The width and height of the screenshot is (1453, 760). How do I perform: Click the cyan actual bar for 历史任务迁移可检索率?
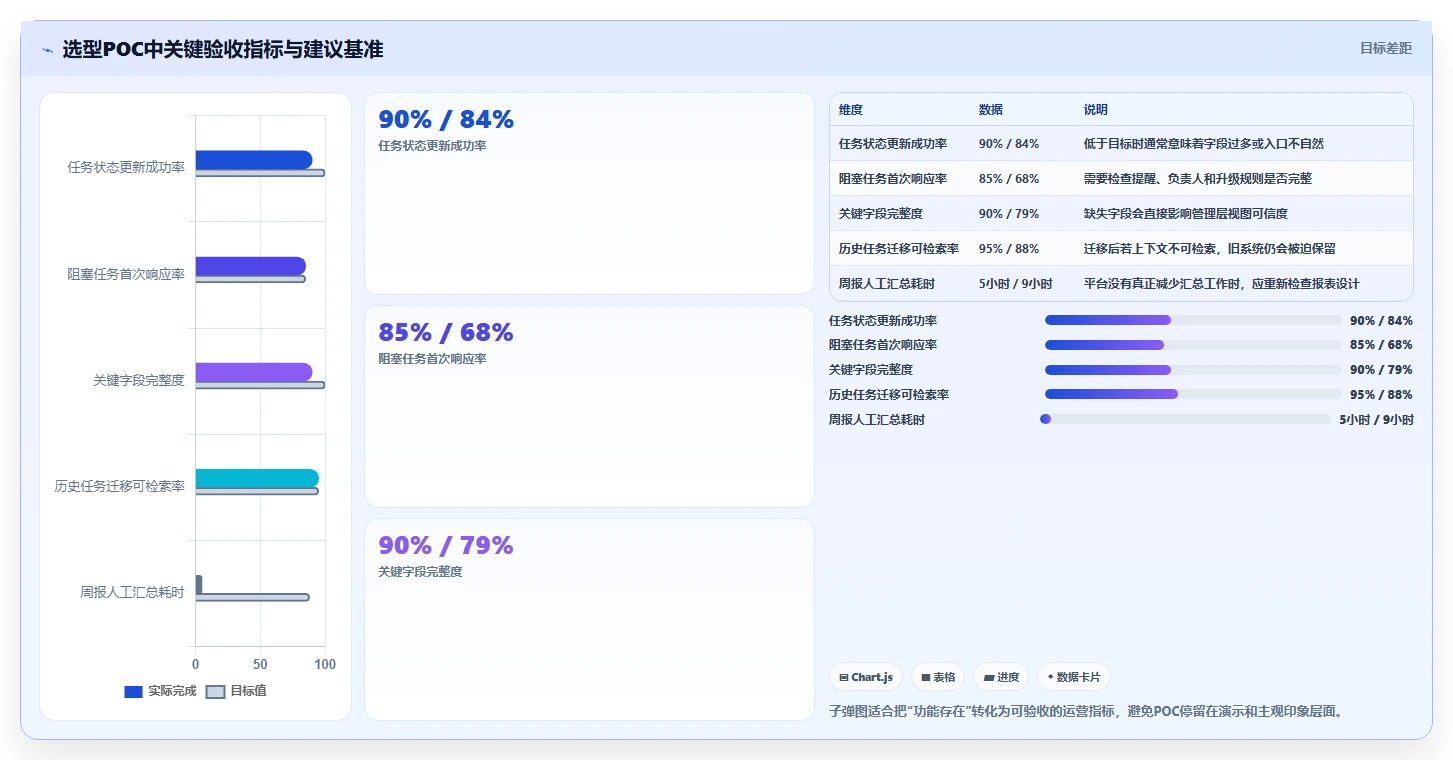tap(257, 478)
